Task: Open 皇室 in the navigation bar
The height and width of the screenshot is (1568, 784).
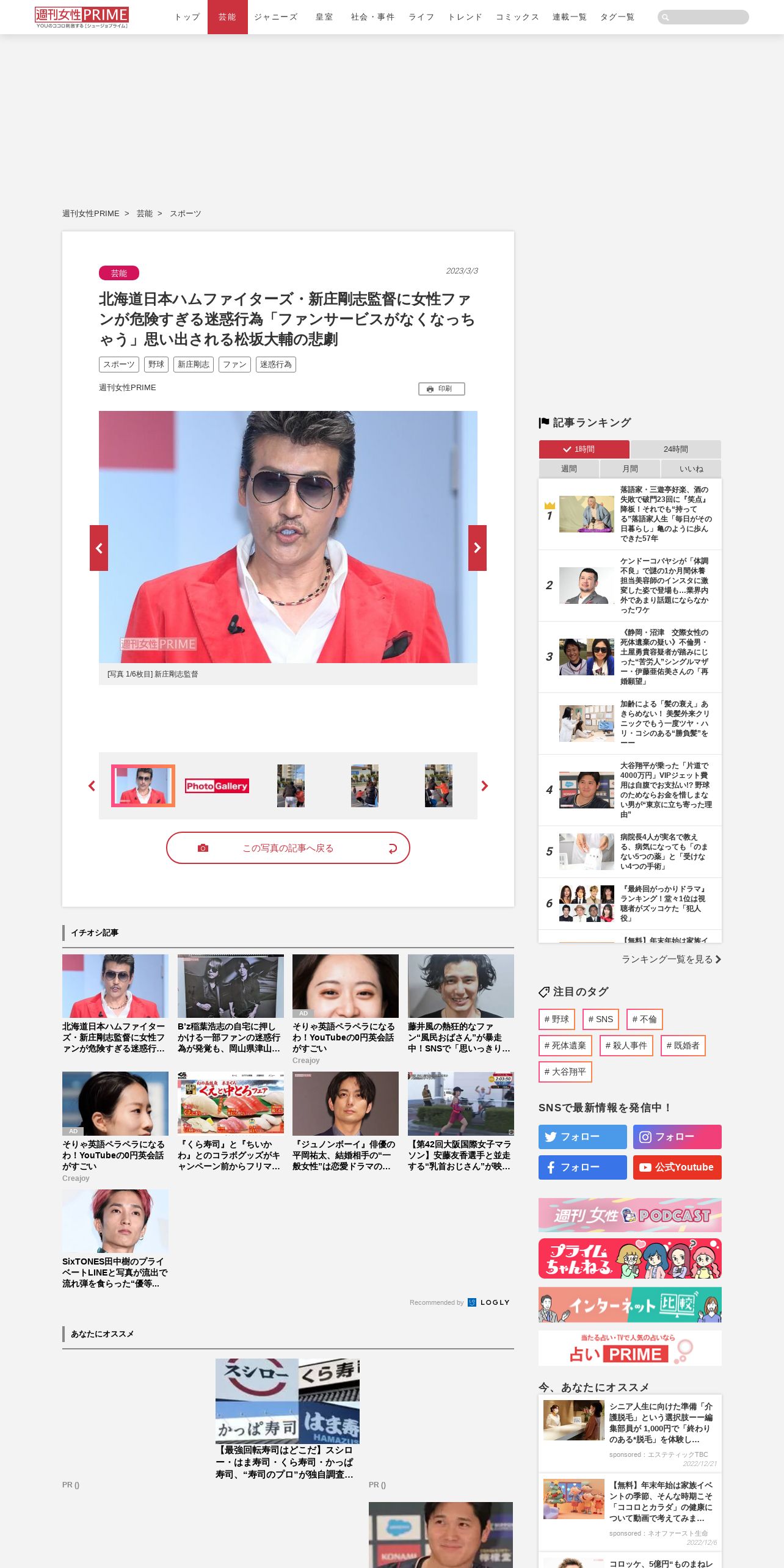Action: pyautogui.click(x=324, y=17)
